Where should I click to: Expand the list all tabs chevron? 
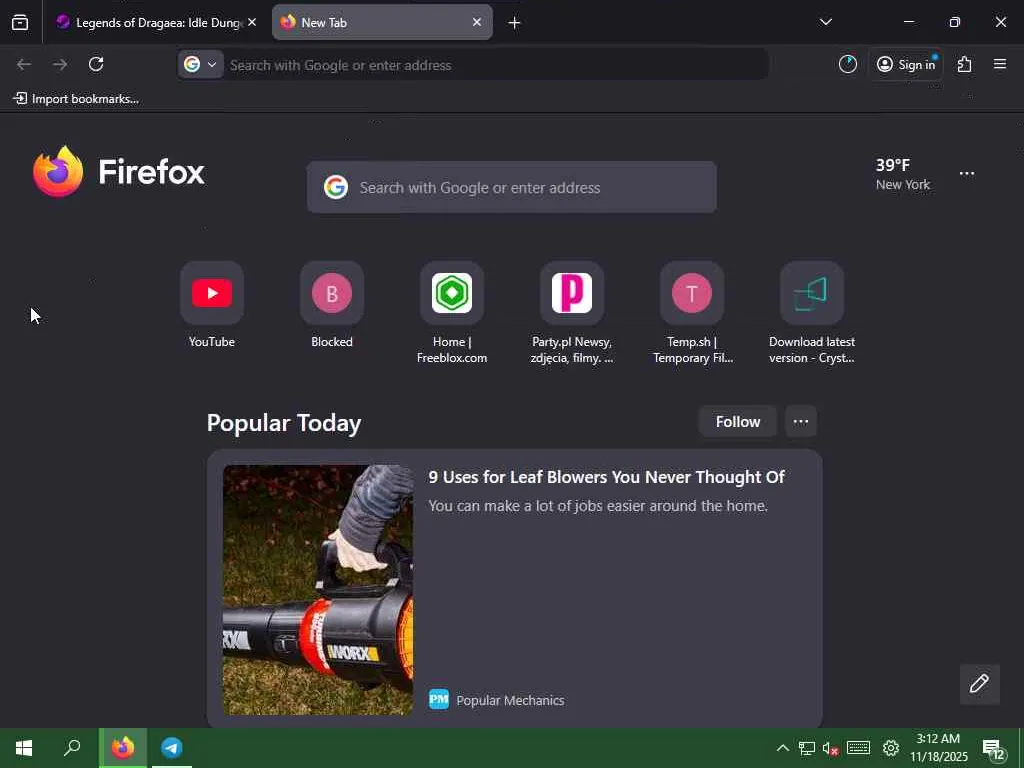coord(825,22)
